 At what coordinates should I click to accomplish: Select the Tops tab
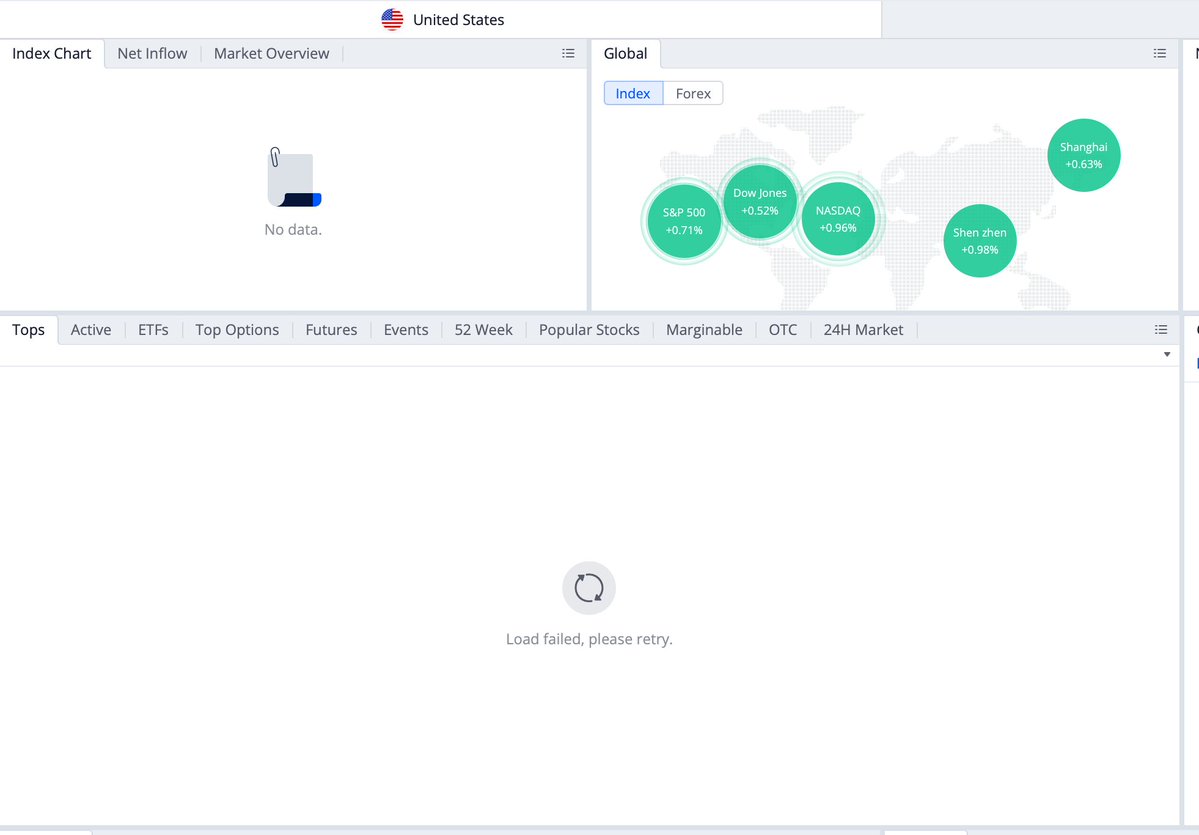(28, 330)
